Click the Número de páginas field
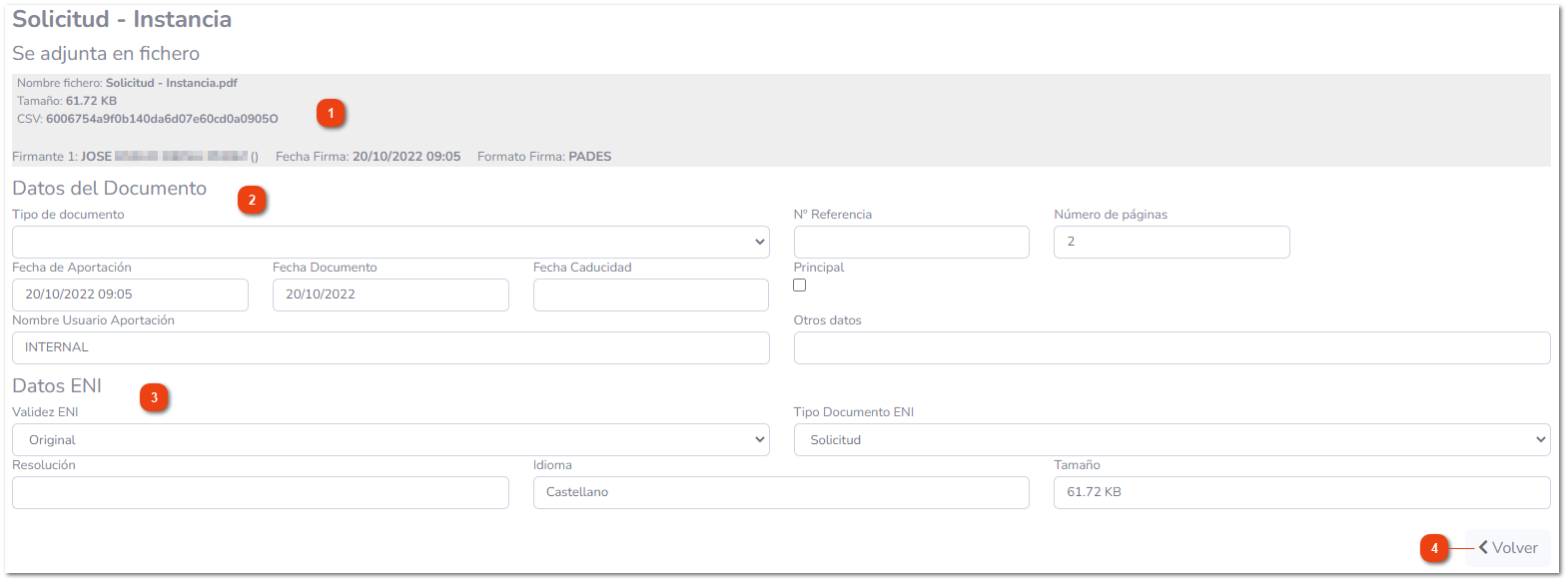 coord(1172,242)
